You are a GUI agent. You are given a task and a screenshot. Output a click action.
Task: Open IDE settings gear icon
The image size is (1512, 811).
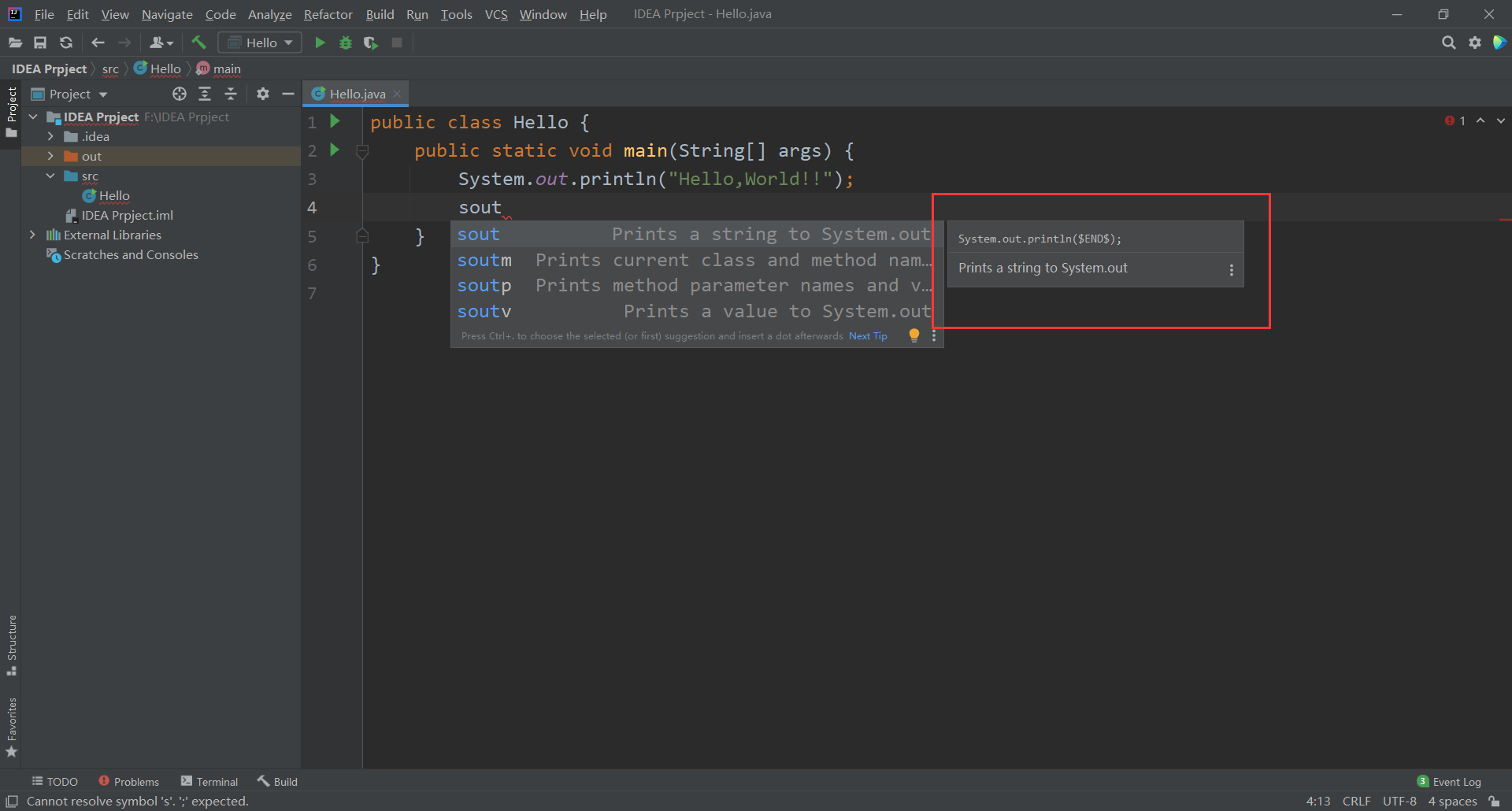click(x=1475, y=43)
